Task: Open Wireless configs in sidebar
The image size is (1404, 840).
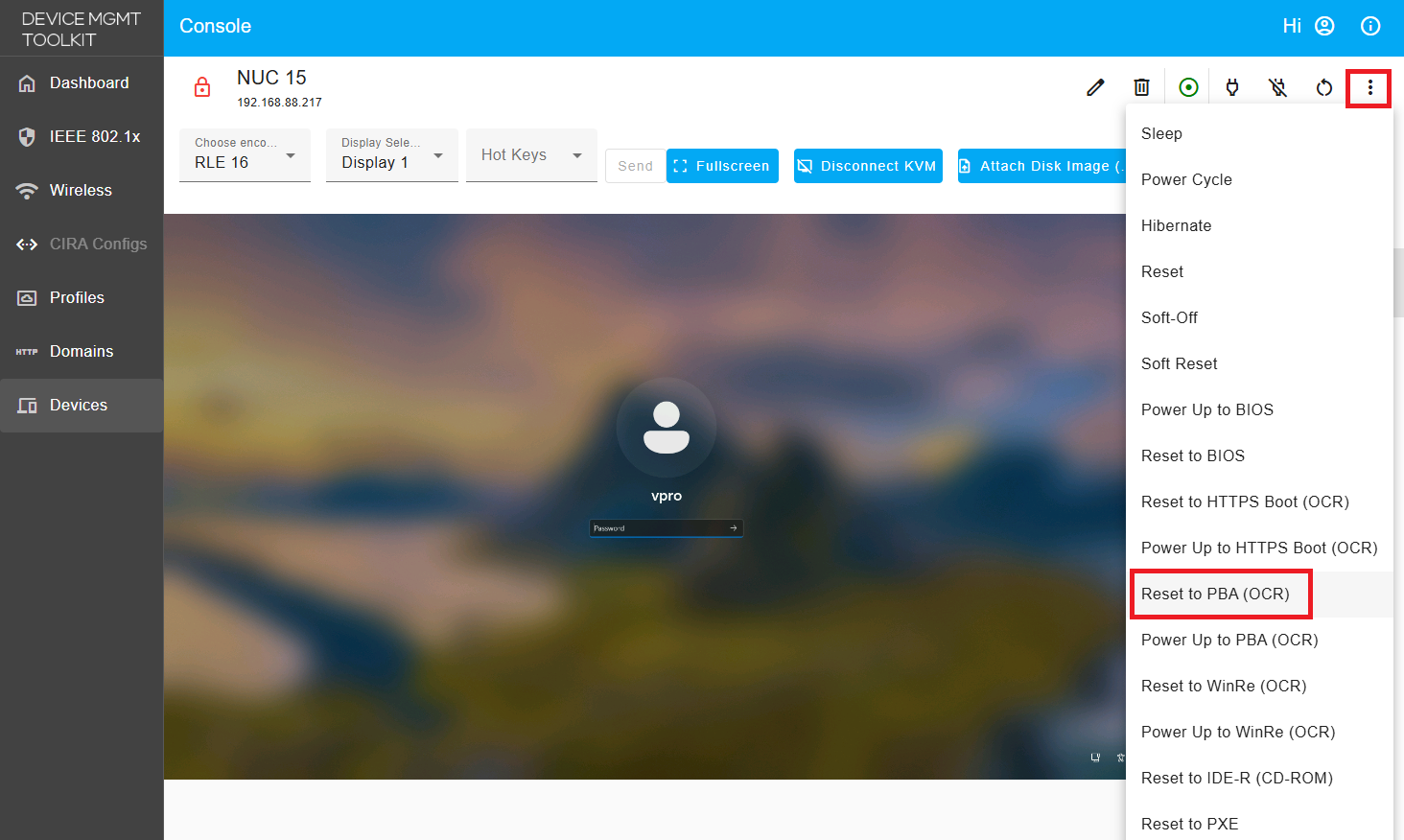Action: pos(82,191)
